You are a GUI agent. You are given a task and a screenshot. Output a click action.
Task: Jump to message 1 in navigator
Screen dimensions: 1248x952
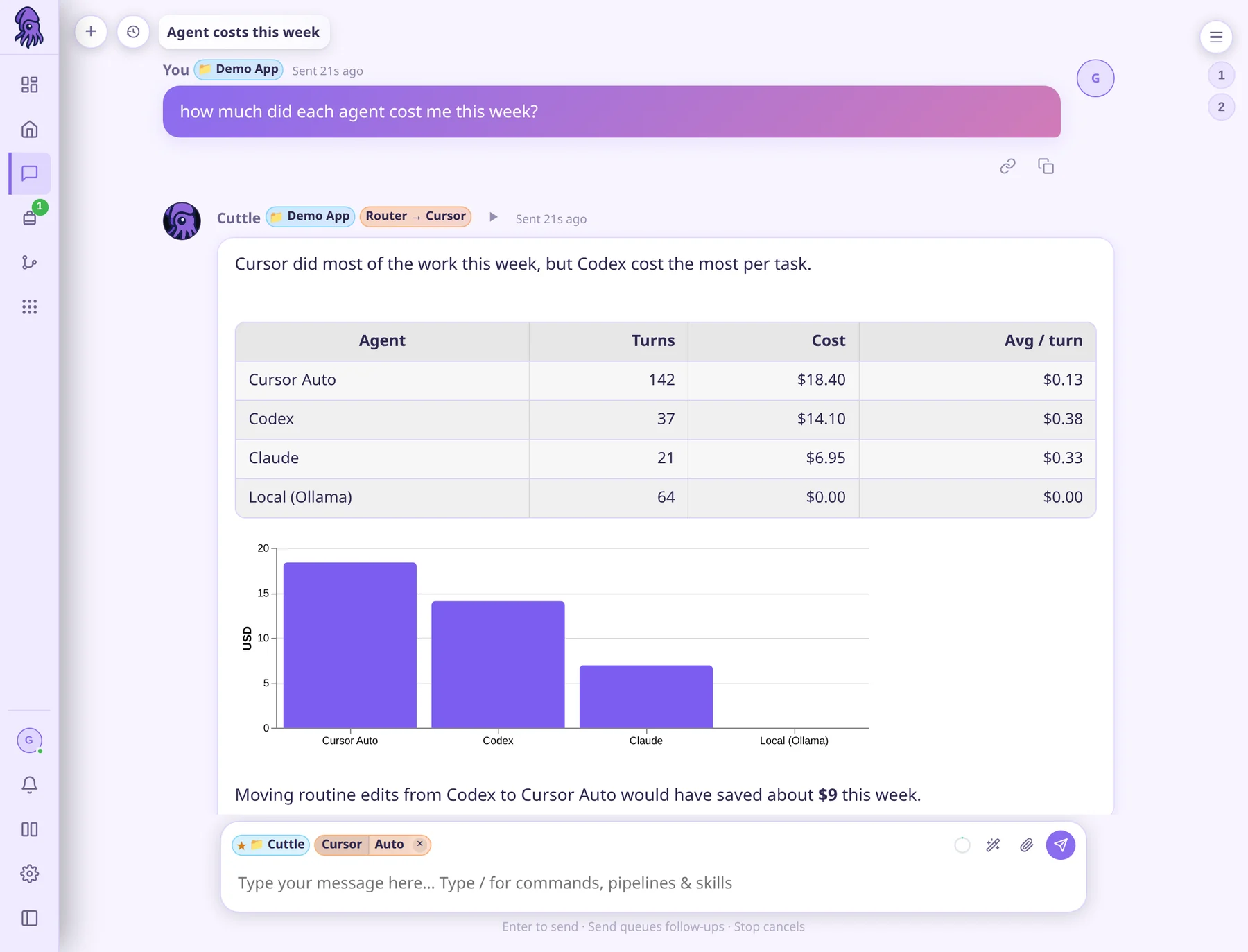pos(1221,75)
